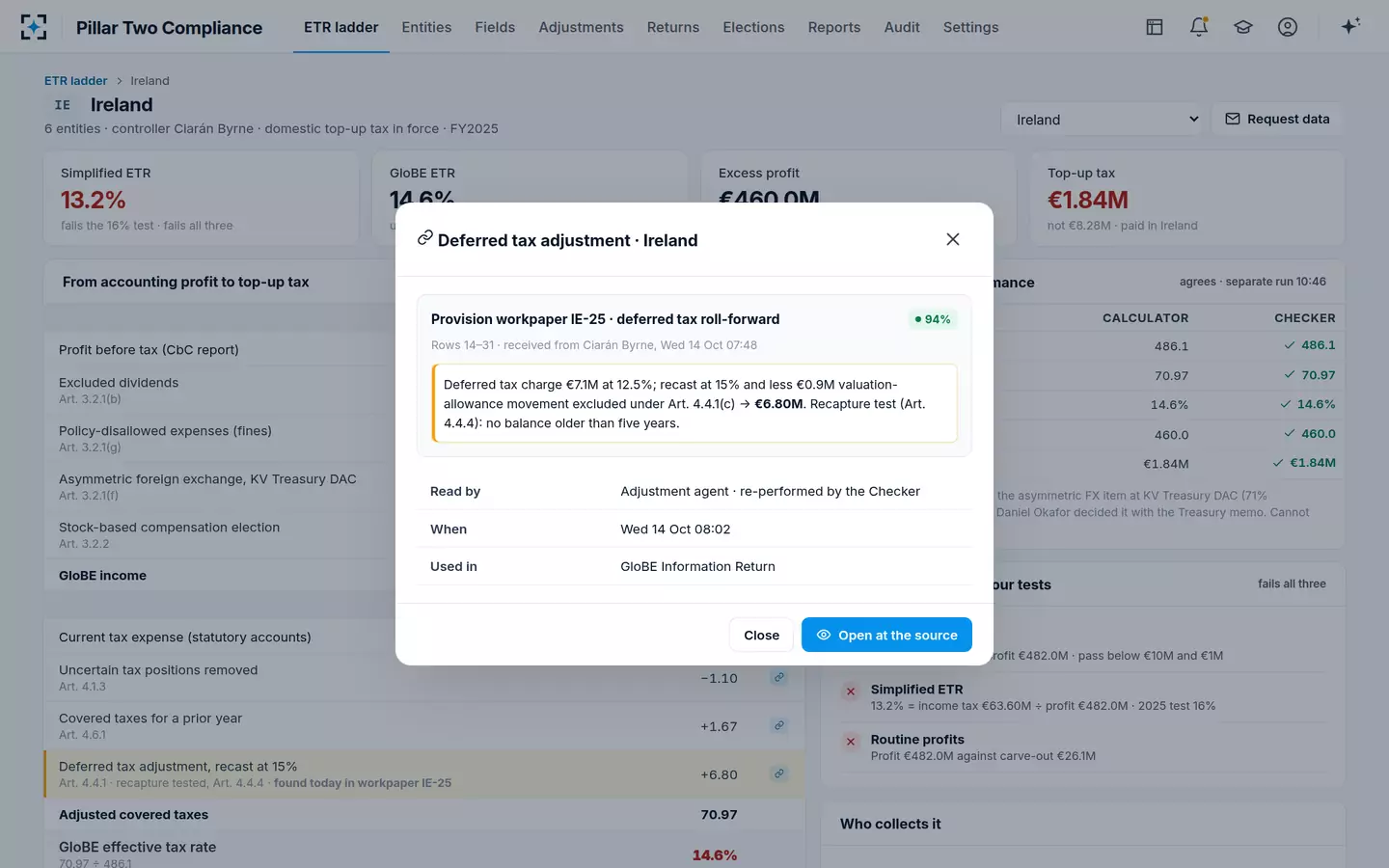Open the user account icon
The image size is (1389, 868).
(1288, 27)
